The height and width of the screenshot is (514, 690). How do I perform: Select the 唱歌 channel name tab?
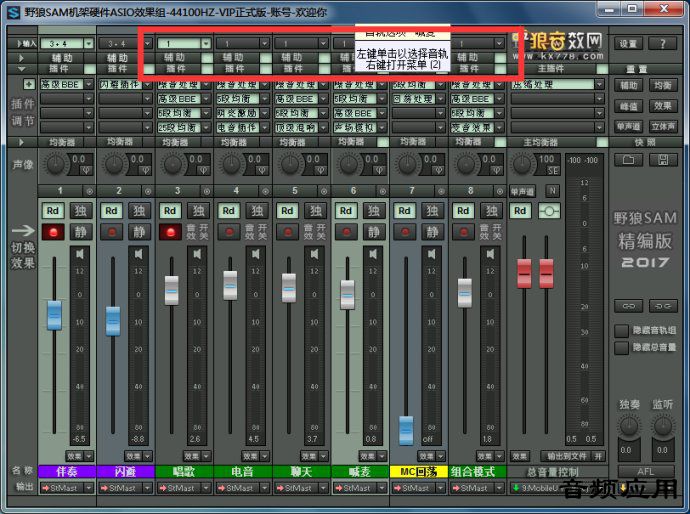184,472
